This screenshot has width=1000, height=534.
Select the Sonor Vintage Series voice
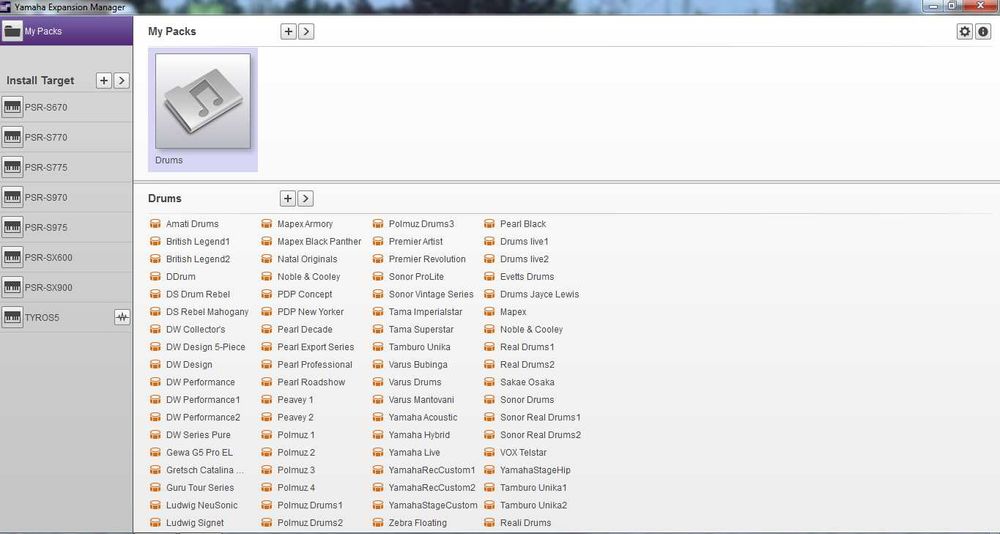click(431, 294)
